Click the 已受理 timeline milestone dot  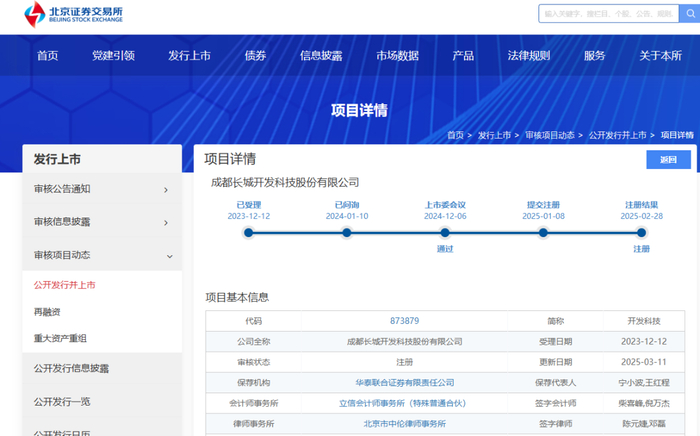[x=248, y=233]
